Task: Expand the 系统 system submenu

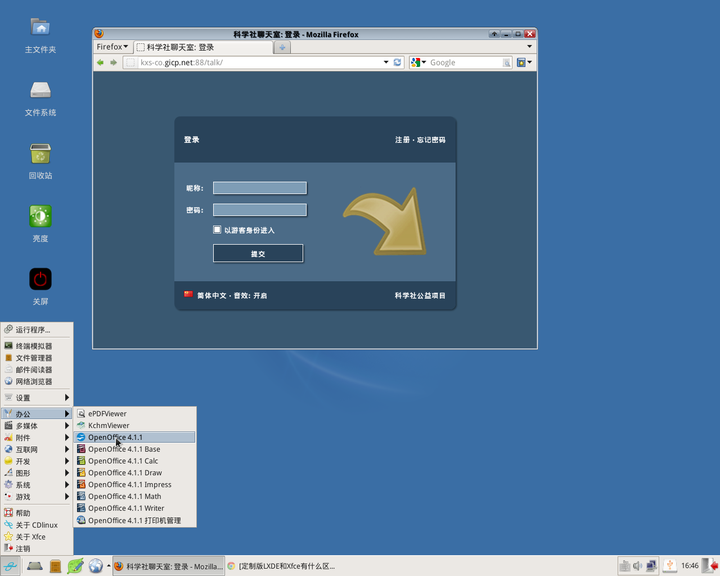Action: [x=37, y=485]
